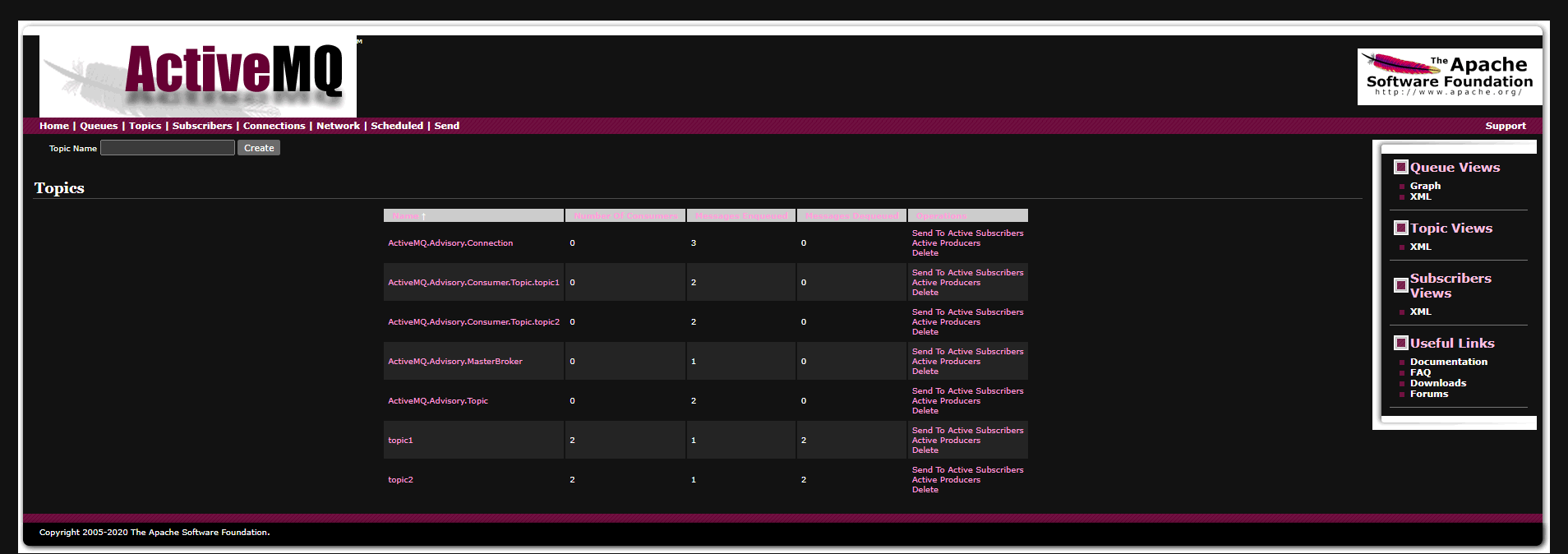The width and height of the screenshot is (1568, 554).
Task: Send To Active Subscribers in the topic1 row
Action: [x=968, y=431]
